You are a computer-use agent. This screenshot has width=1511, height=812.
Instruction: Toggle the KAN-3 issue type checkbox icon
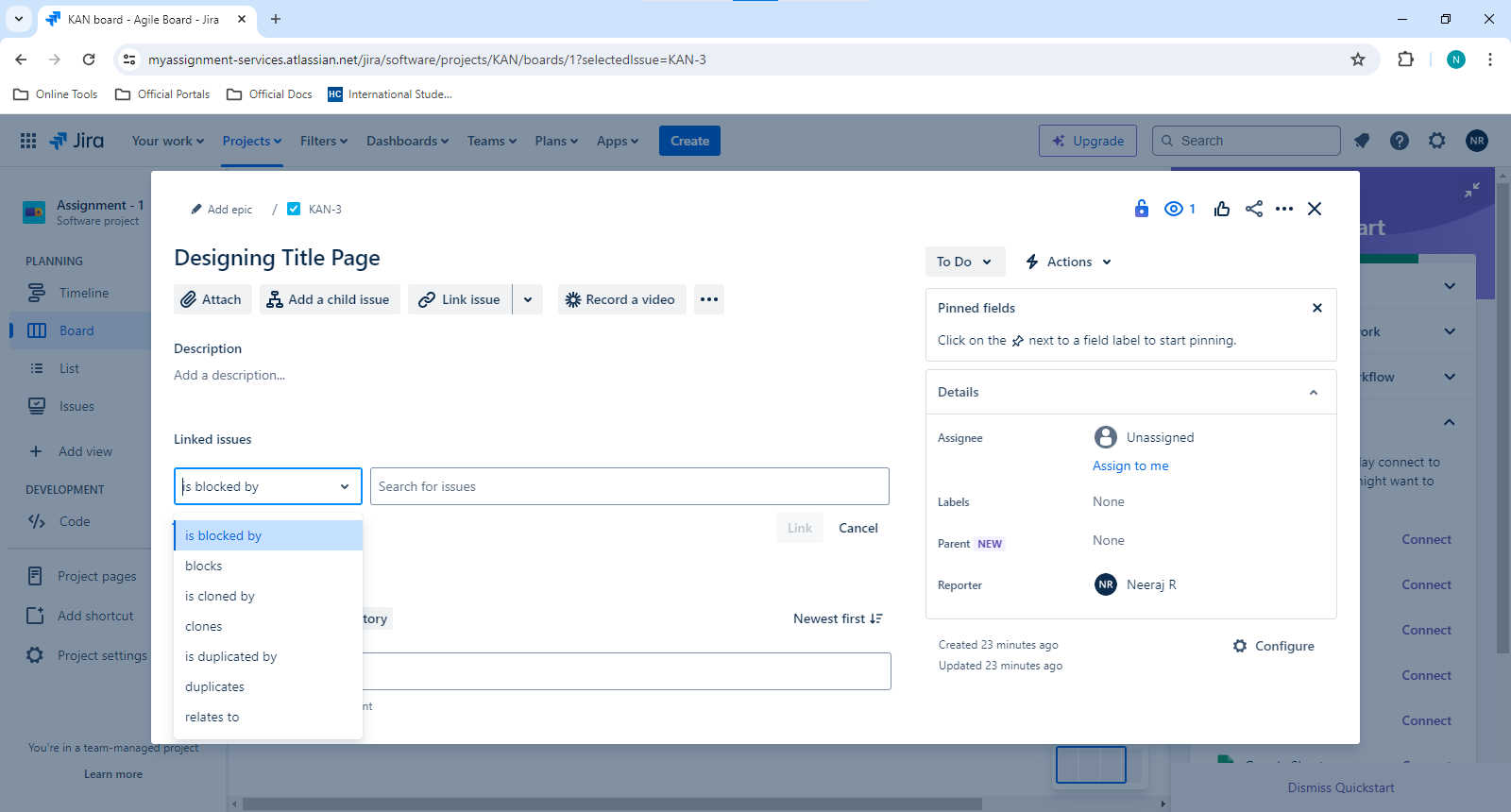294,209
